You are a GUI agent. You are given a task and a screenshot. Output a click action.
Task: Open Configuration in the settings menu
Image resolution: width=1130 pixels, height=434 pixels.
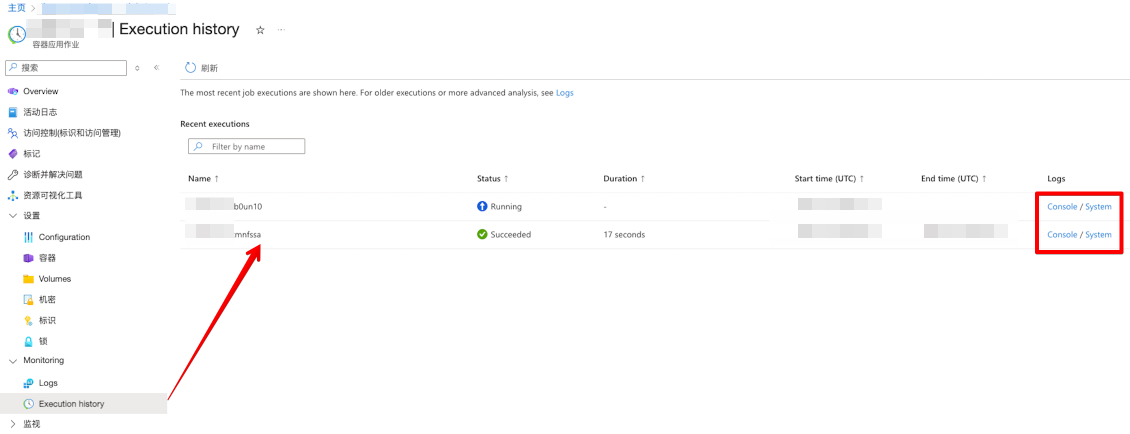click(x=64, y=237)
